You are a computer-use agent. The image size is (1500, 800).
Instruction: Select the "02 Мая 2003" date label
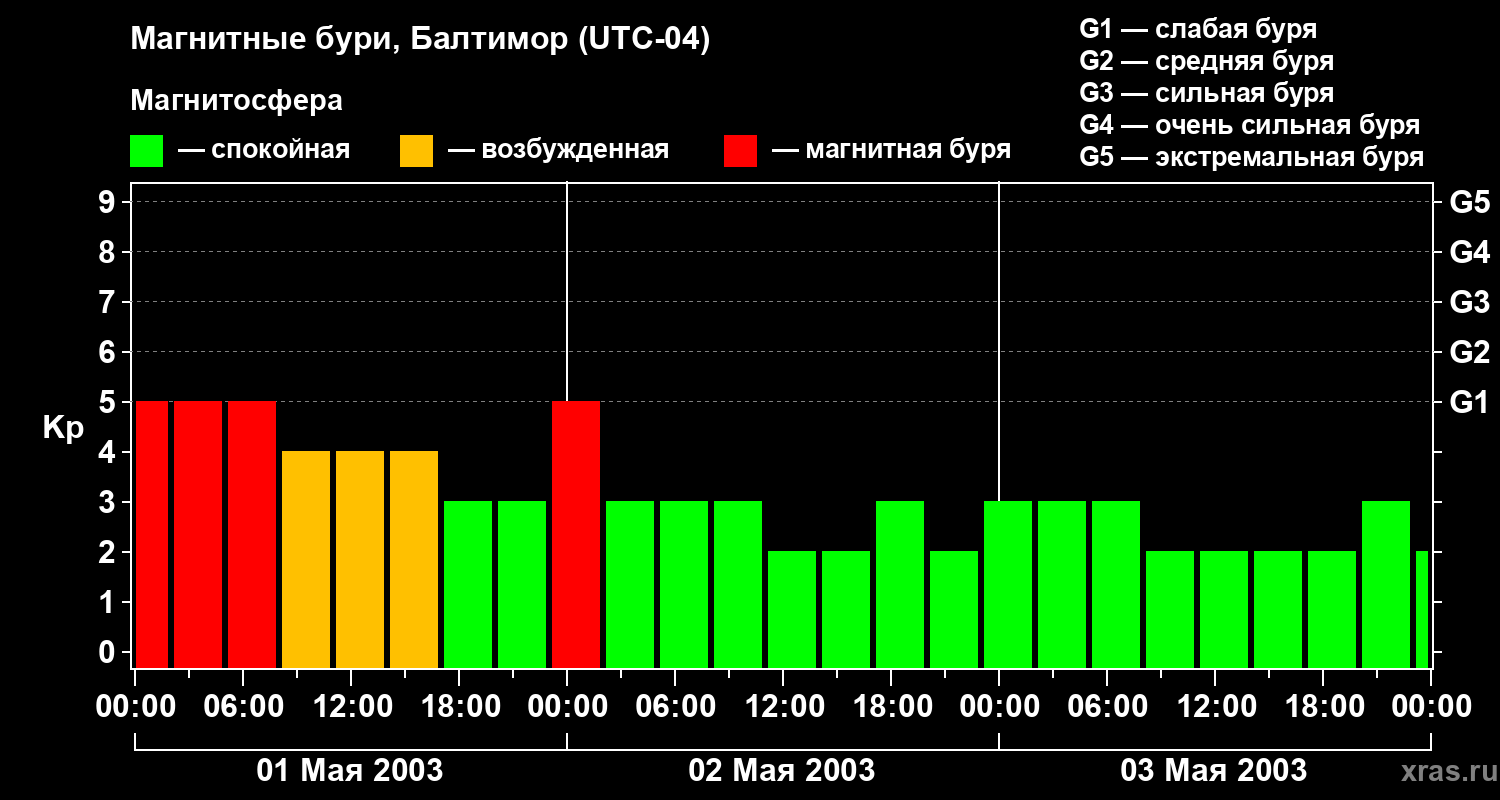[x=782, y=770]
